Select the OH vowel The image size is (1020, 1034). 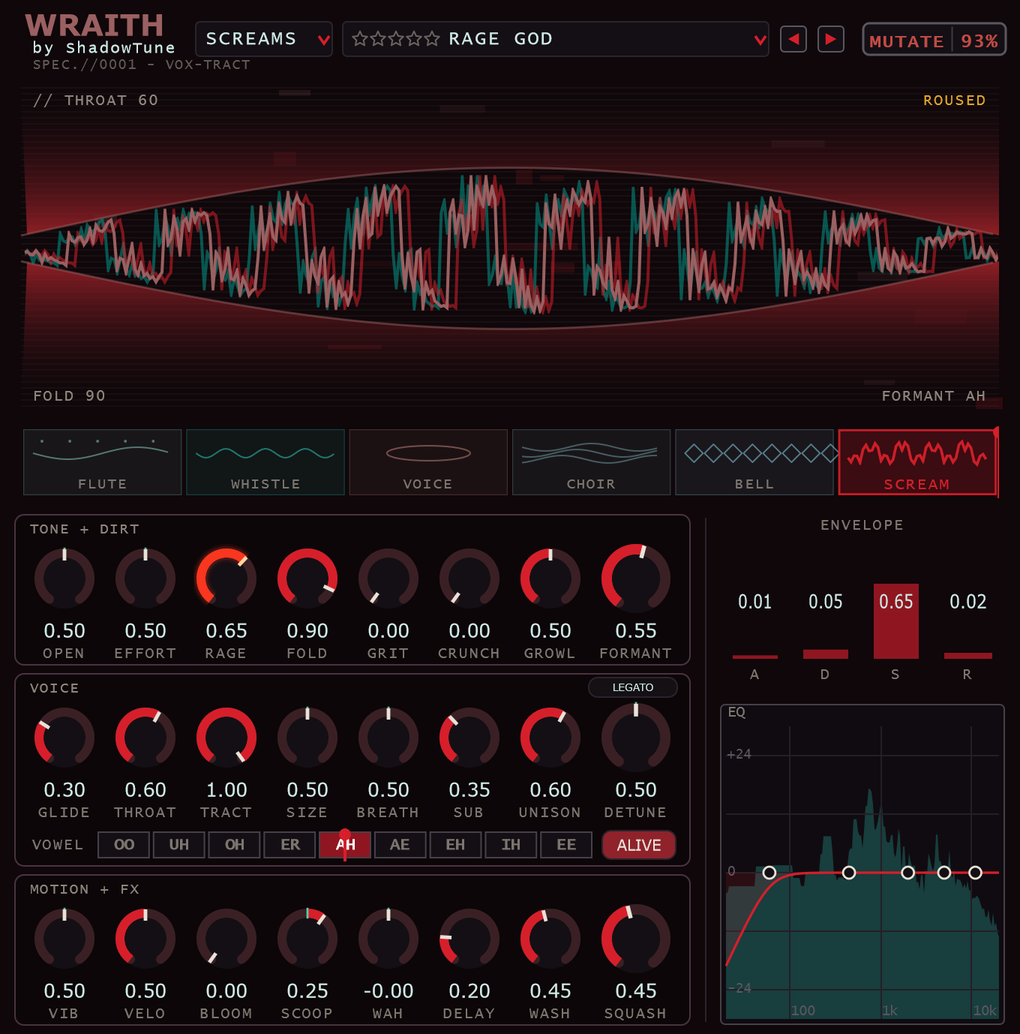click(234, 845)
